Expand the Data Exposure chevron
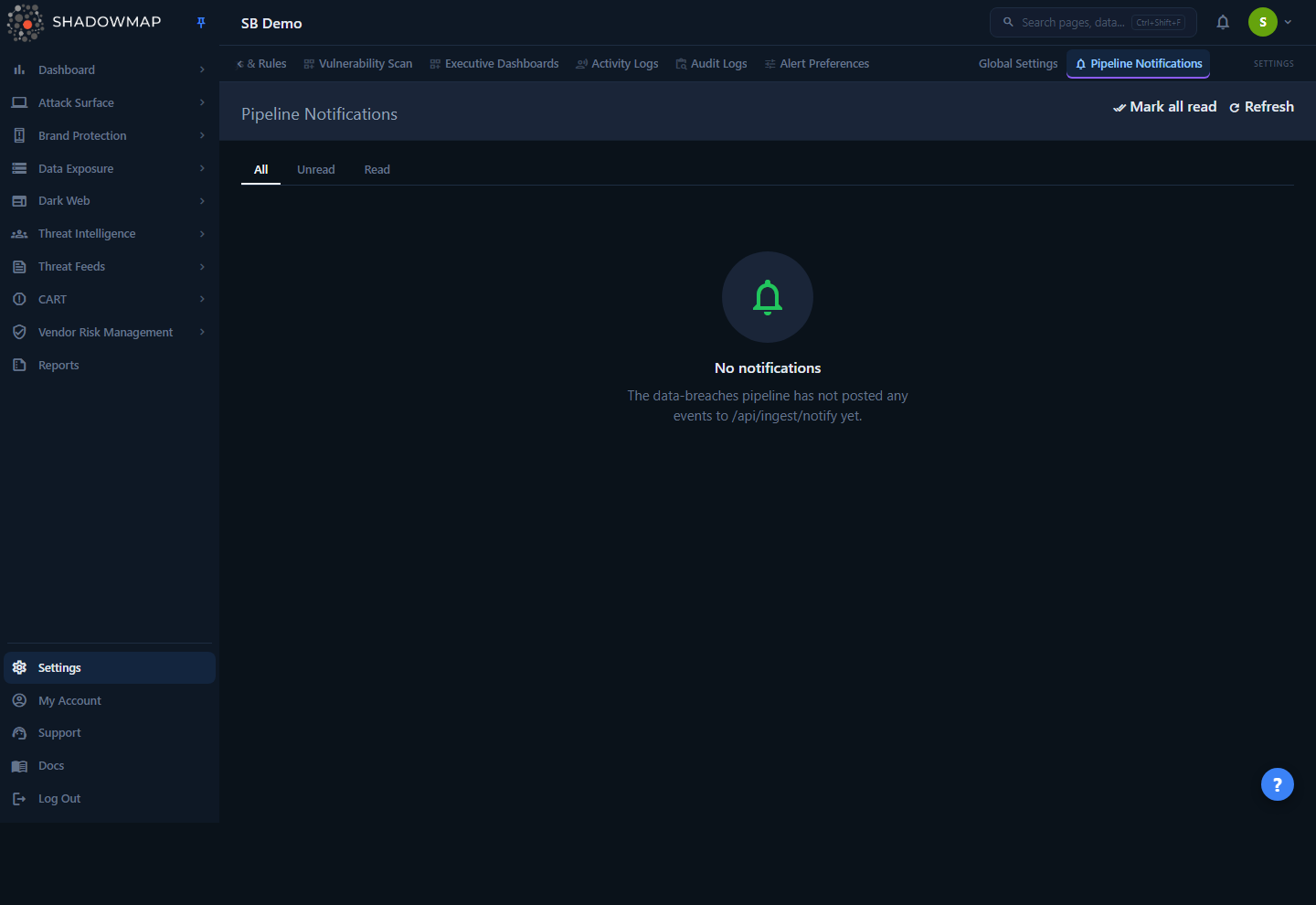1316x905 pixels. pyautogui.click(x=202, y=168)
